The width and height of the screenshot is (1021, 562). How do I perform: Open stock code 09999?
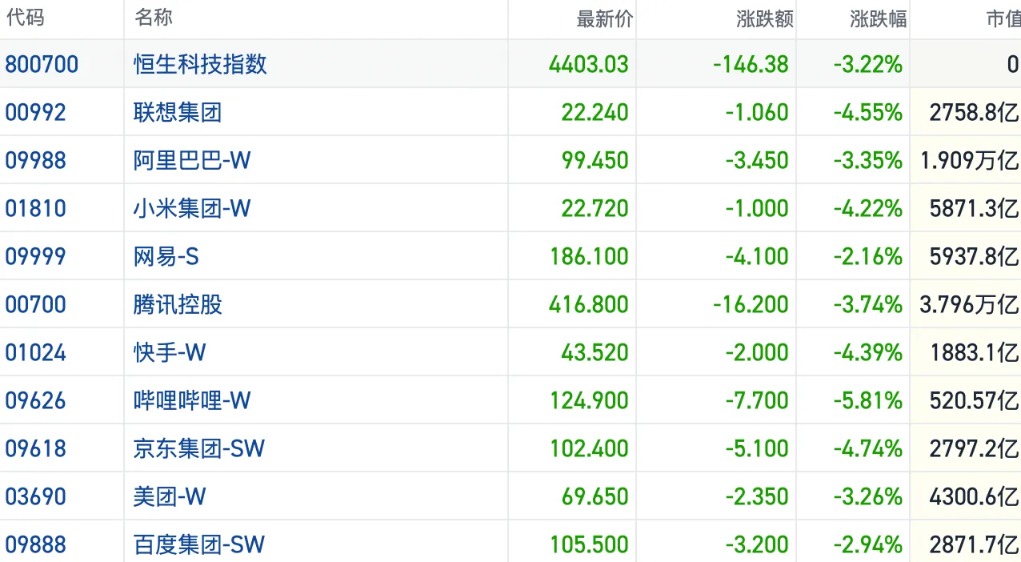point(35,257)
